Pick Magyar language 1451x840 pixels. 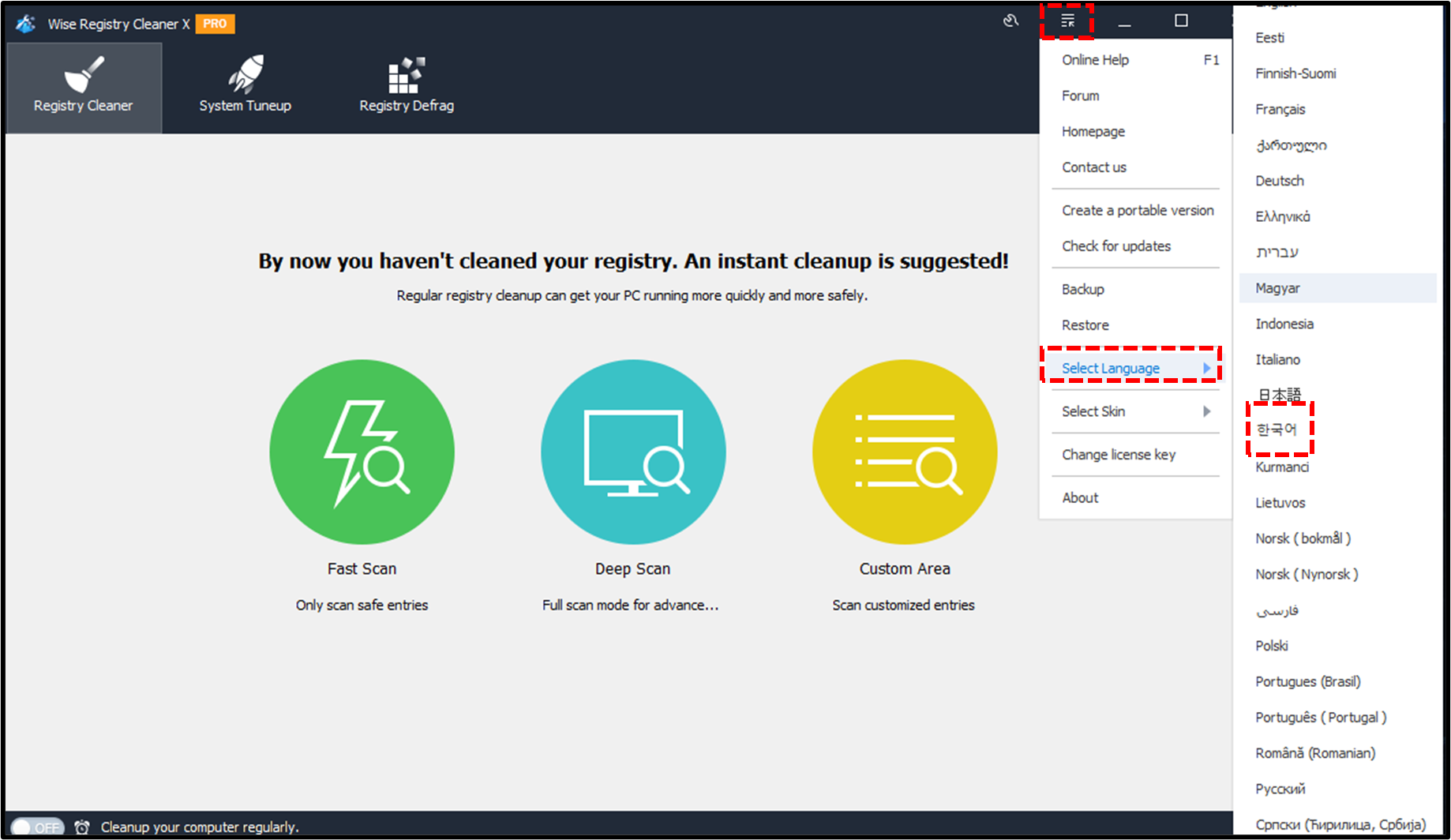point(1337,288)
